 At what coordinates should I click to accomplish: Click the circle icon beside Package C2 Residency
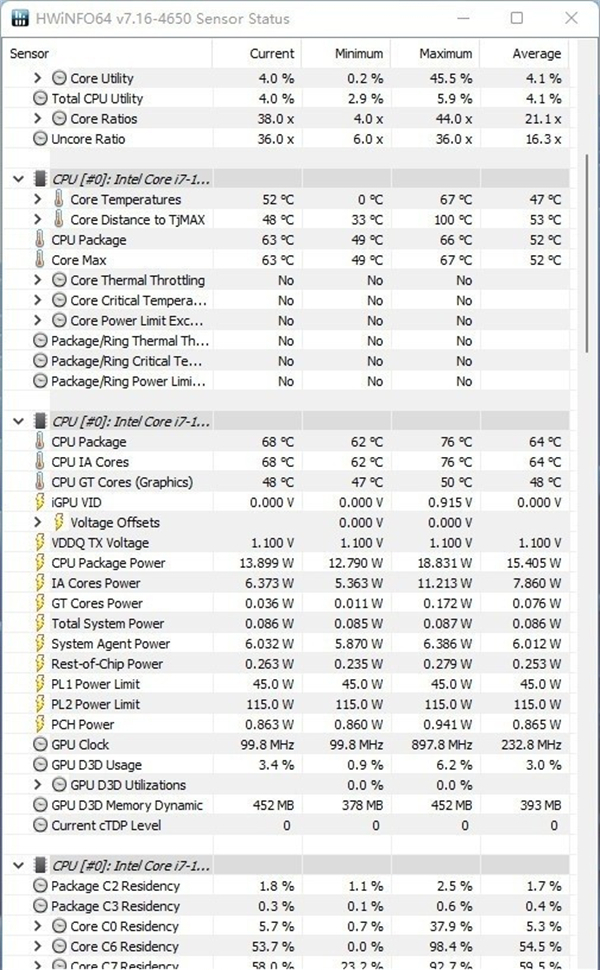coord(40,886)
